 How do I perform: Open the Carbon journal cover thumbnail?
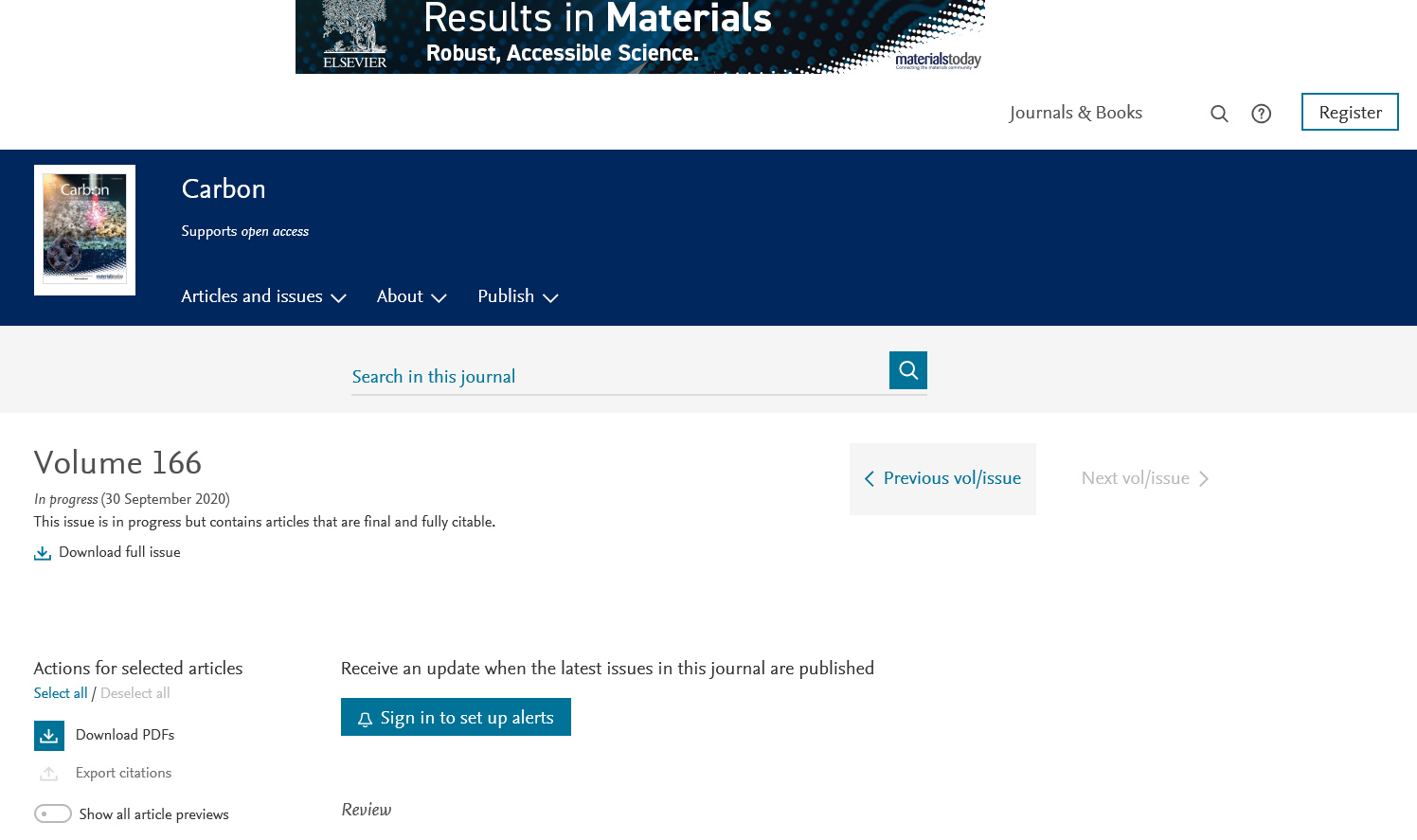point(84,230)
